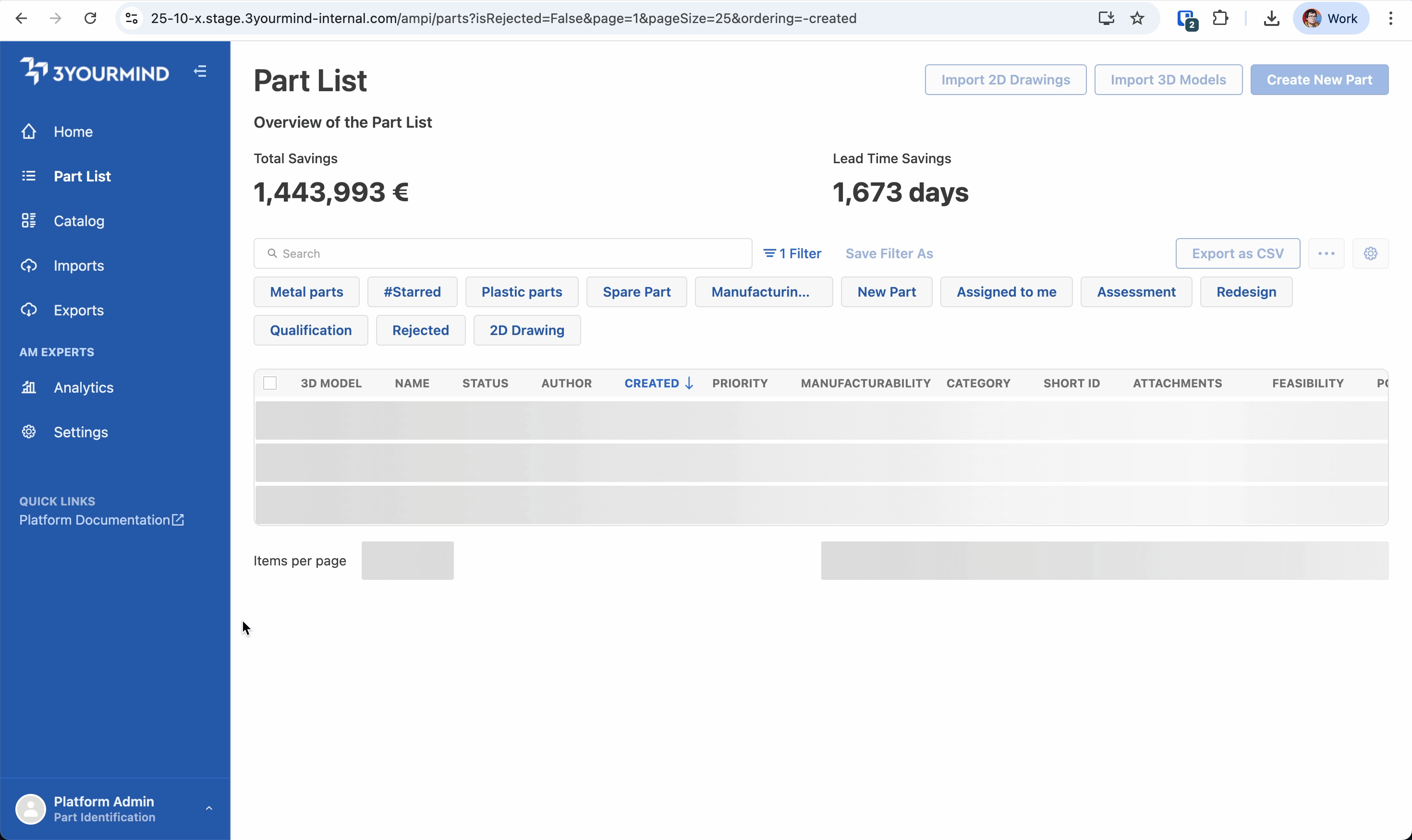Open Settings in the sidebar
The height and width of the screenshot is (840, 1412).
(80, 432)
